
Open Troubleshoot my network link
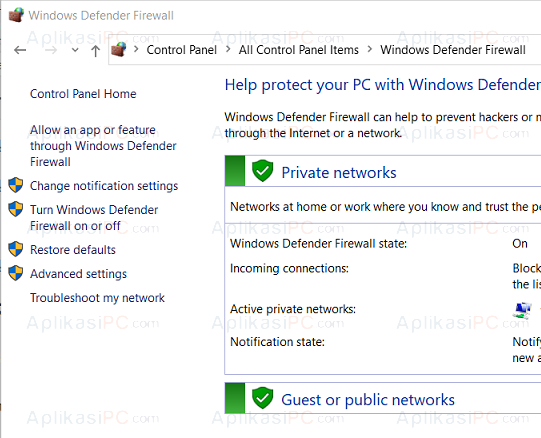(97, 298)
